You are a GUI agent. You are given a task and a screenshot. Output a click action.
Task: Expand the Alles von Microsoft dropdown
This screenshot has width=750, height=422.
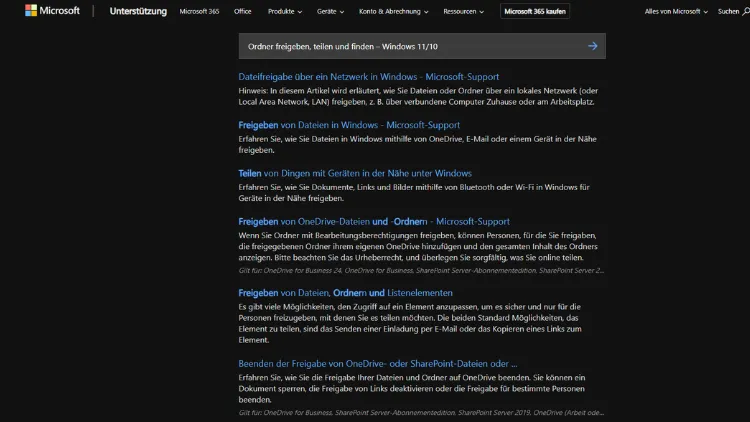676,11
